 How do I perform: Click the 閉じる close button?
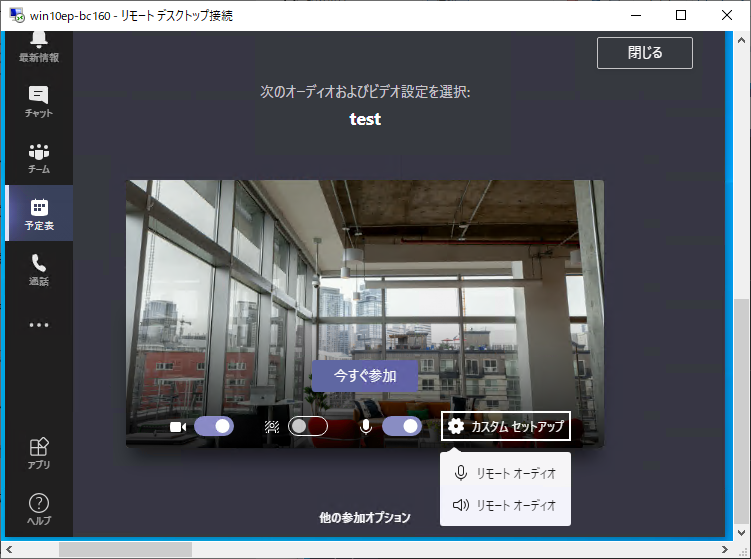(x=645, y=53)
